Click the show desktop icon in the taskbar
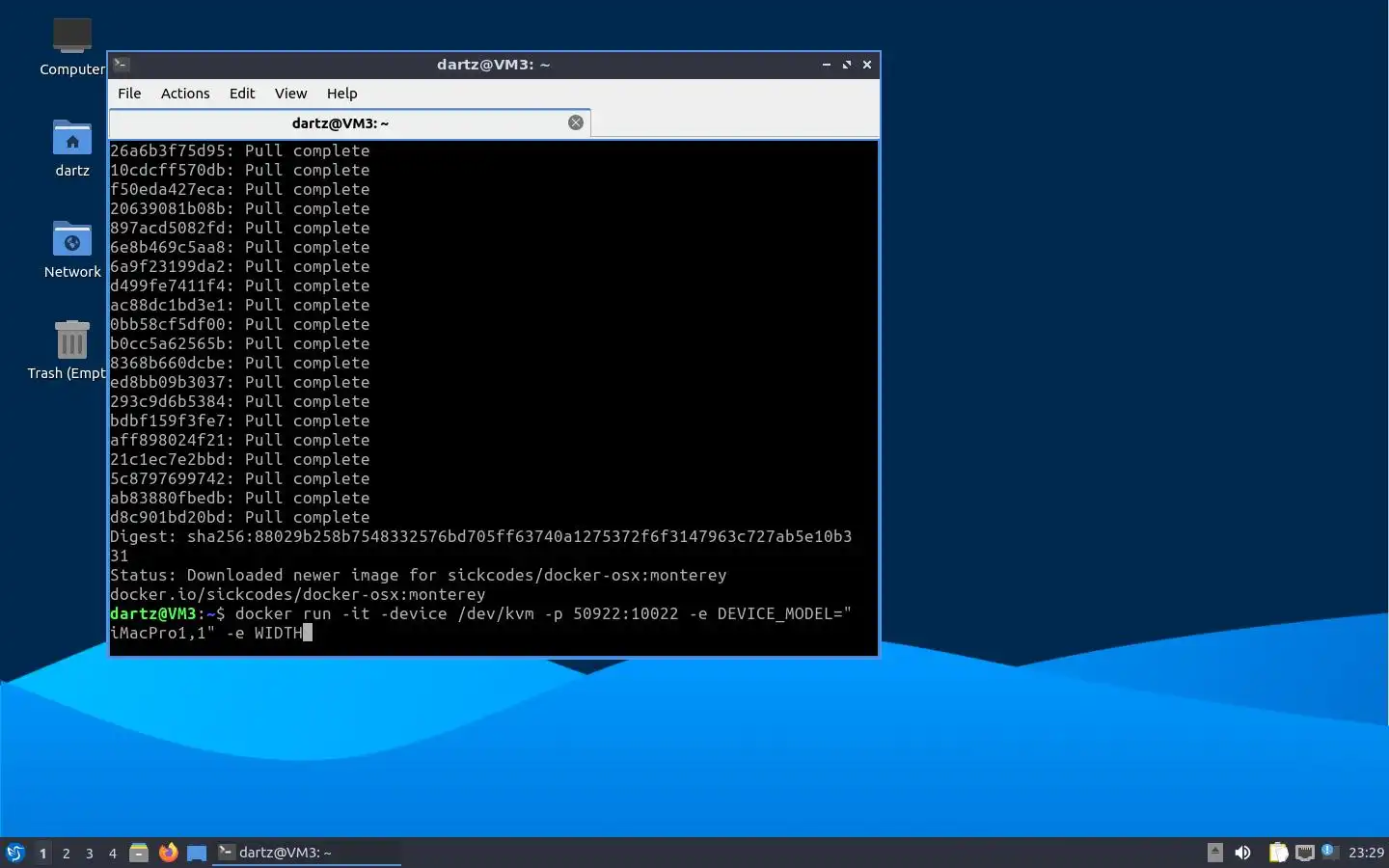 pyautogui.click(x=197, y=853)
